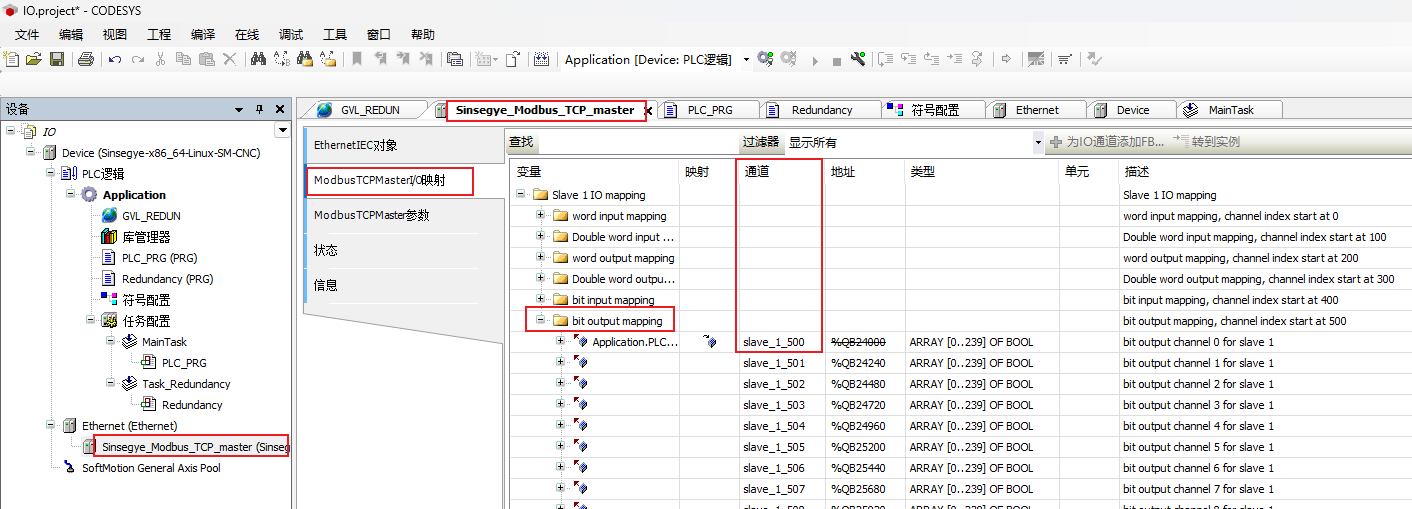Collapse the bit output mapping folder
The height and width of the screenshot is (509, 1412).
point(541,321)
